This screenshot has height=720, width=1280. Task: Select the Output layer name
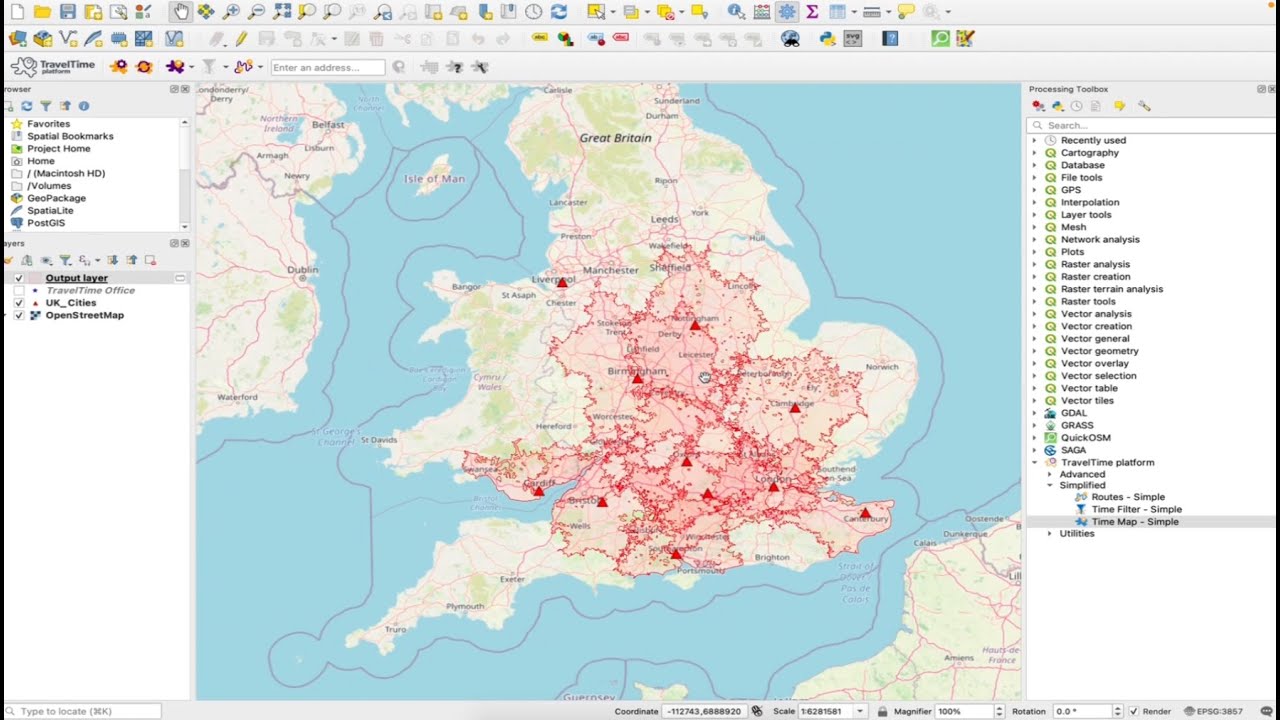[x=76, y=278]
